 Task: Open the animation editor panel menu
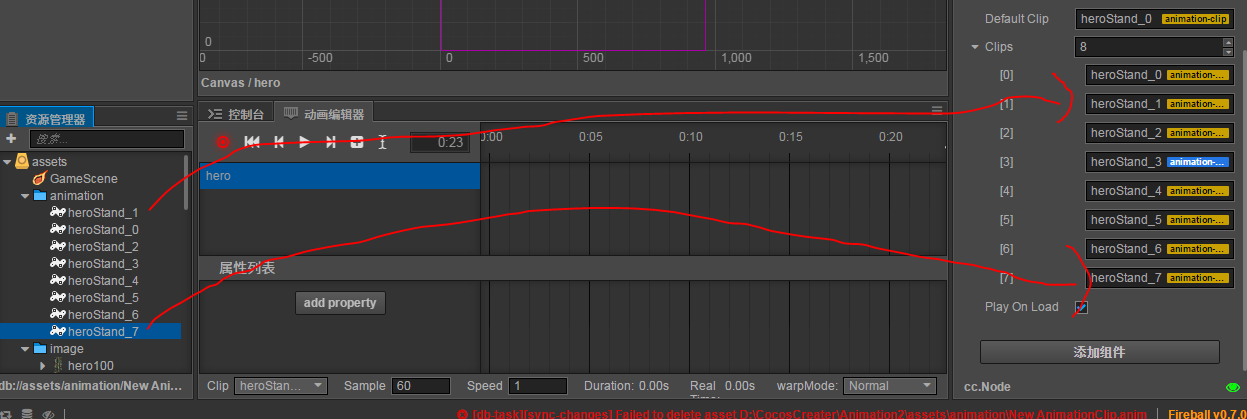(x=937, y=110)
